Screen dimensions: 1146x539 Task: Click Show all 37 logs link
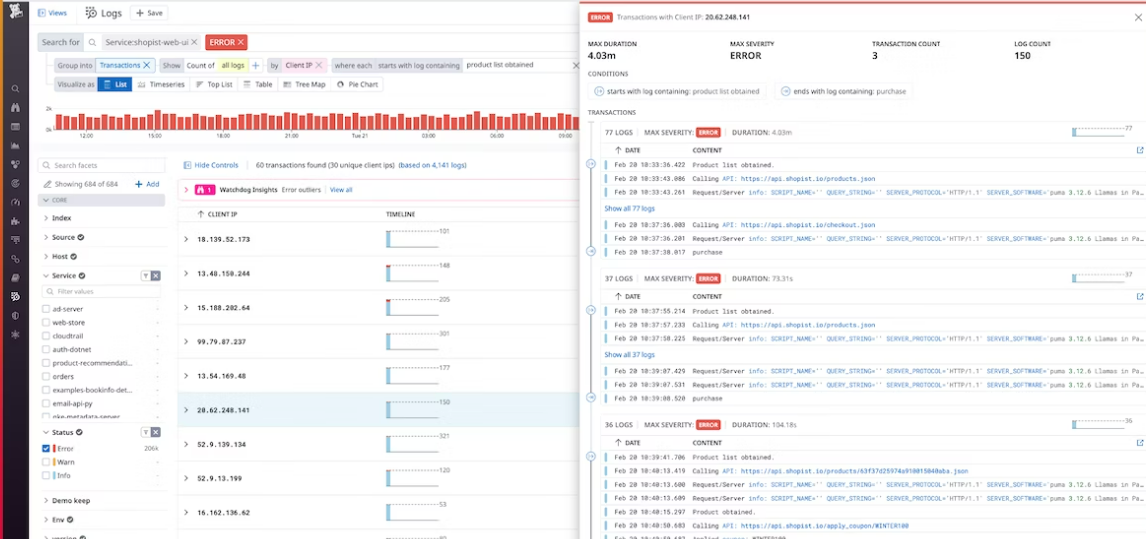(x=629, y=355)
